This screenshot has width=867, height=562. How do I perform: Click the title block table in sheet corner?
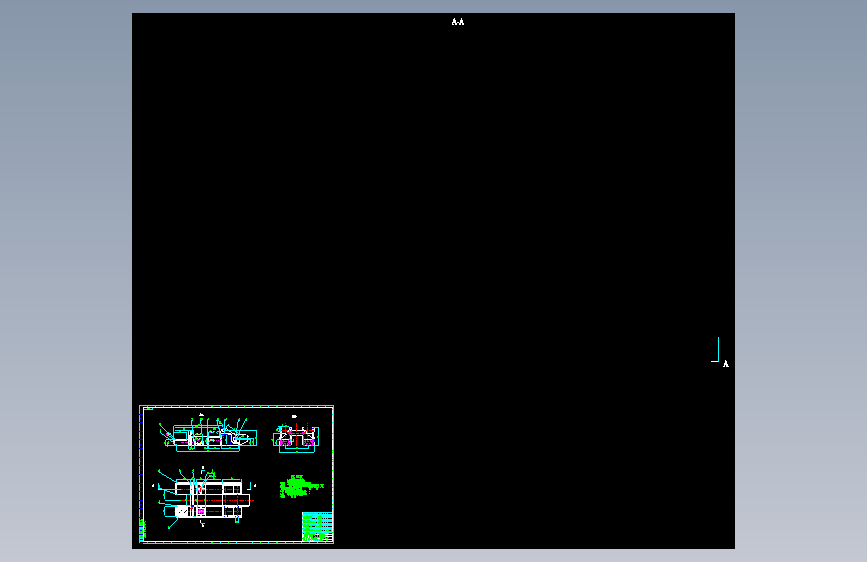pyautogui.click(x=317, y=527)
